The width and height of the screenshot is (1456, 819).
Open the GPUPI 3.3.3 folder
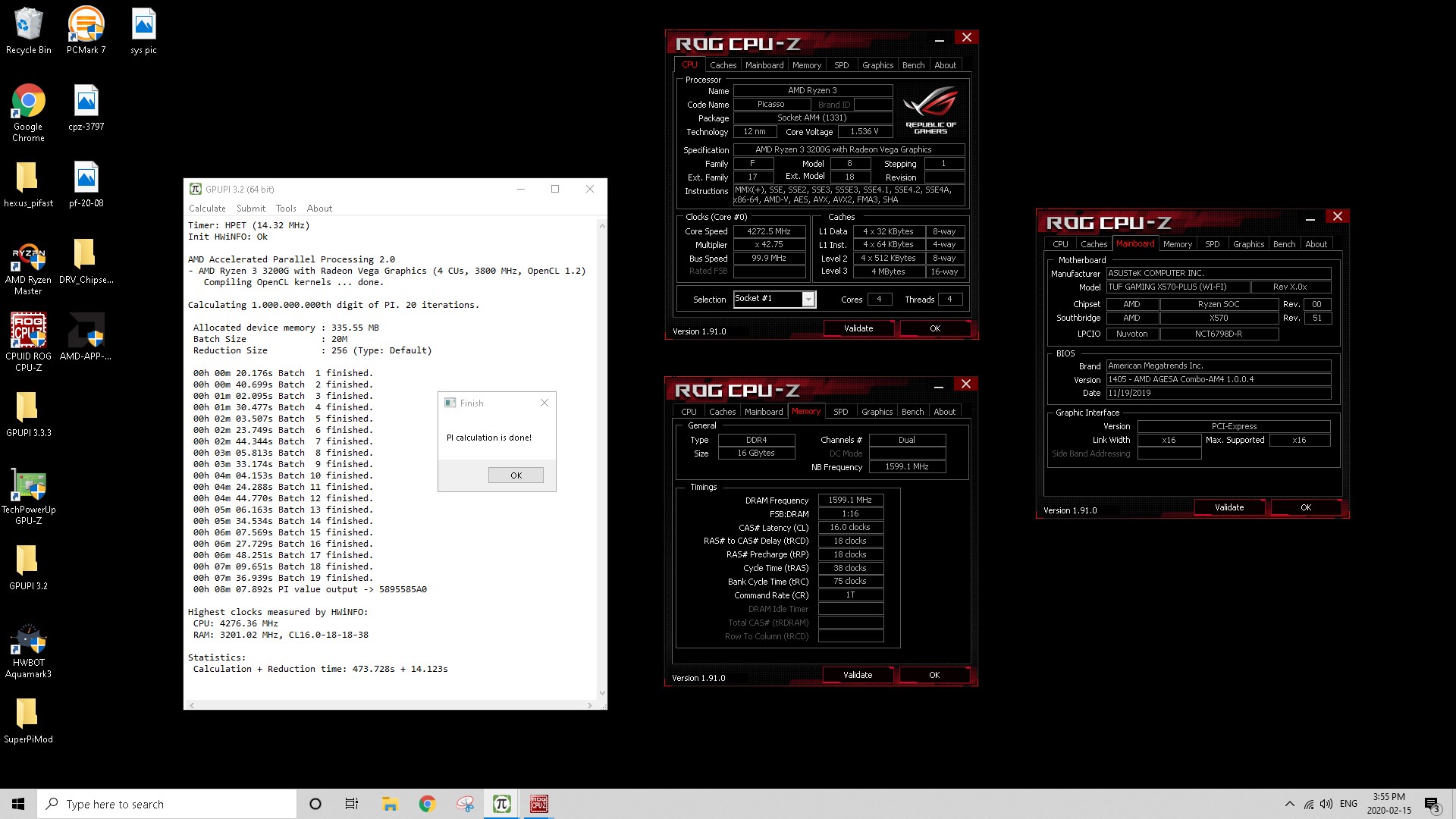pos(28,414)
